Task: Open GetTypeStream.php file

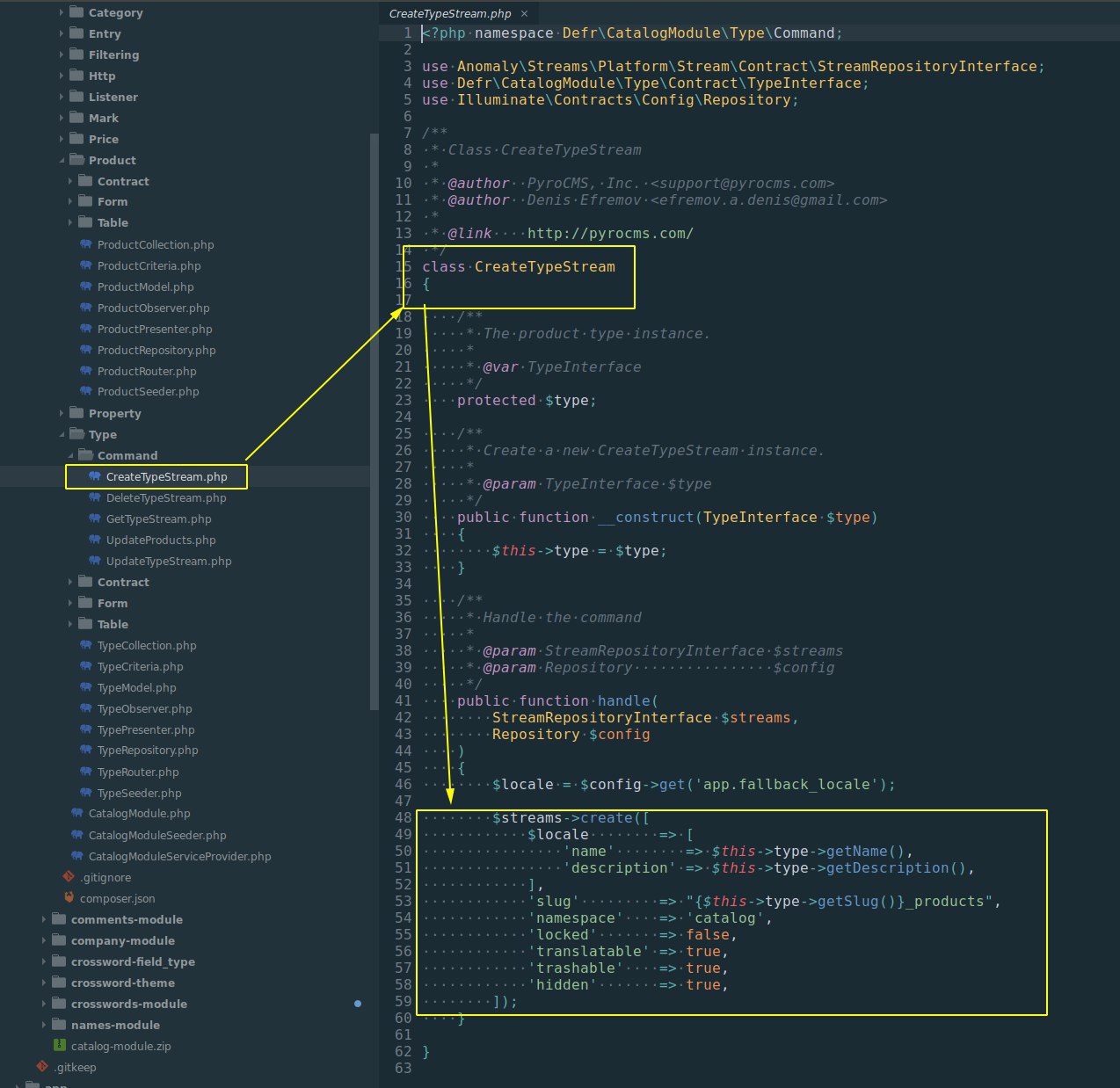Action: [158, 519]
